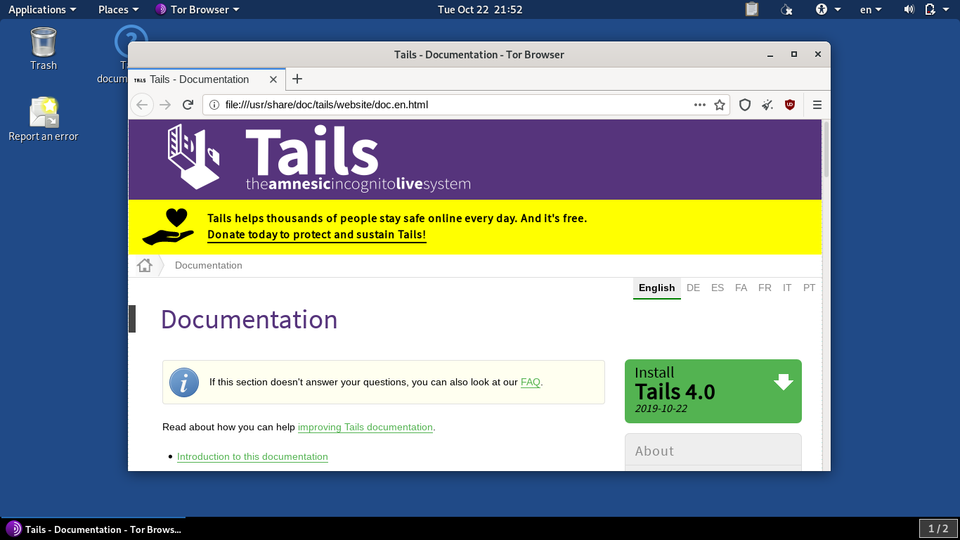This screenshot has width=960, height=540.
Task: Click the page vertical scrollbar
Action: point(826,150)
